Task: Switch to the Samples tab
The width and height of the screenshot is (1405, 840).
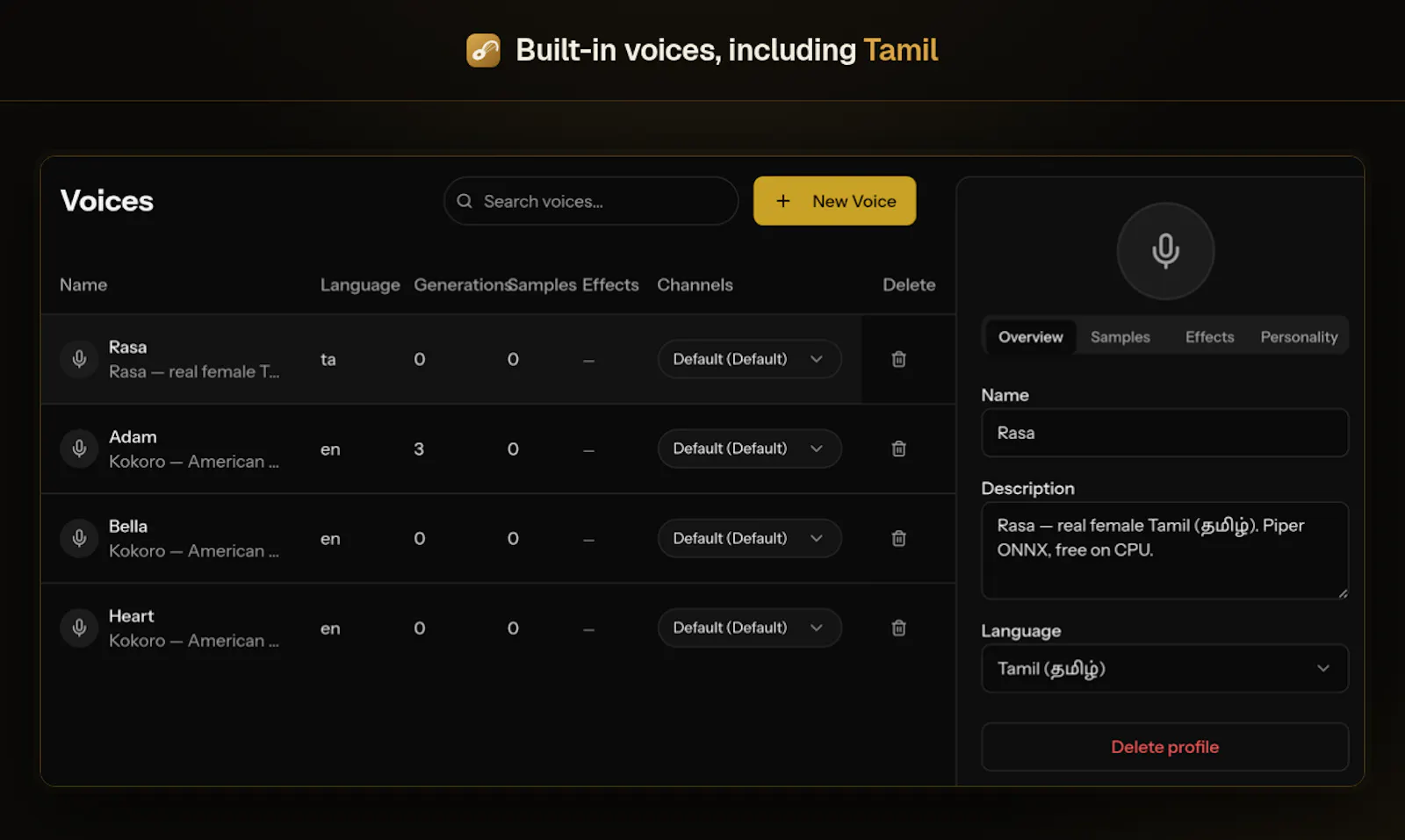Action: (1120, 337)
